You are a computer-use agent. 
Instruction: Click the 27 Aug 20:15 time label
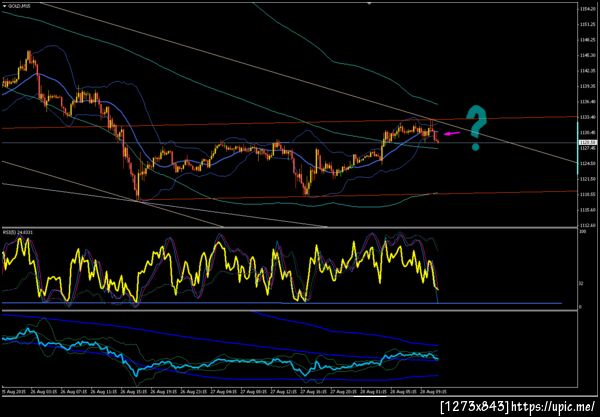point(344,392)
